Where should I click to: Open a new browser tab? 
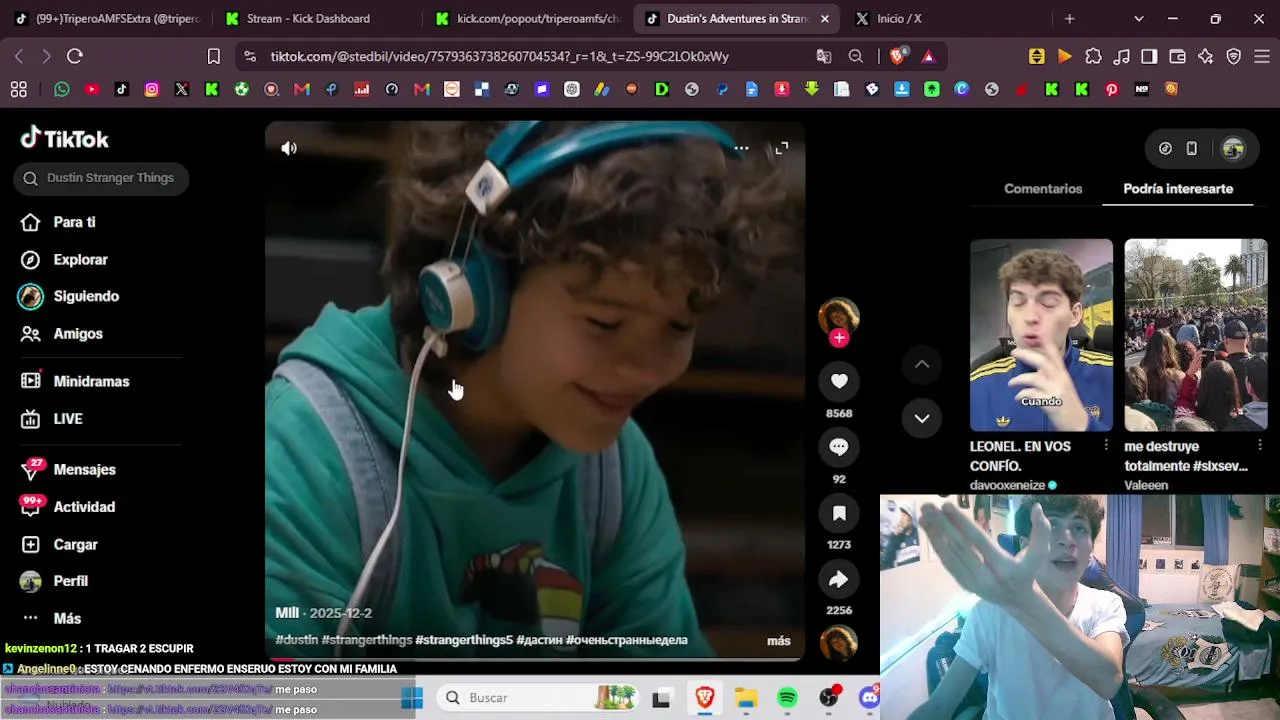click(1069, 19)
